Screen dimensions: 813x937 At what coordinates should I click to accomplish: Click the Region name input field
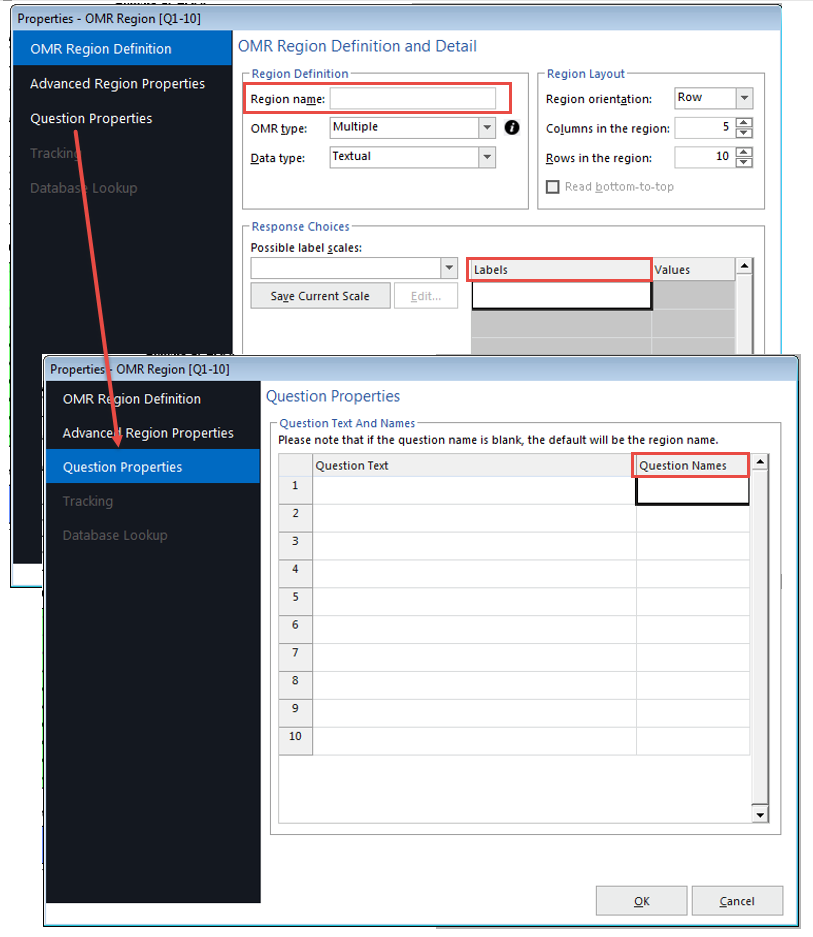(412, 99)
